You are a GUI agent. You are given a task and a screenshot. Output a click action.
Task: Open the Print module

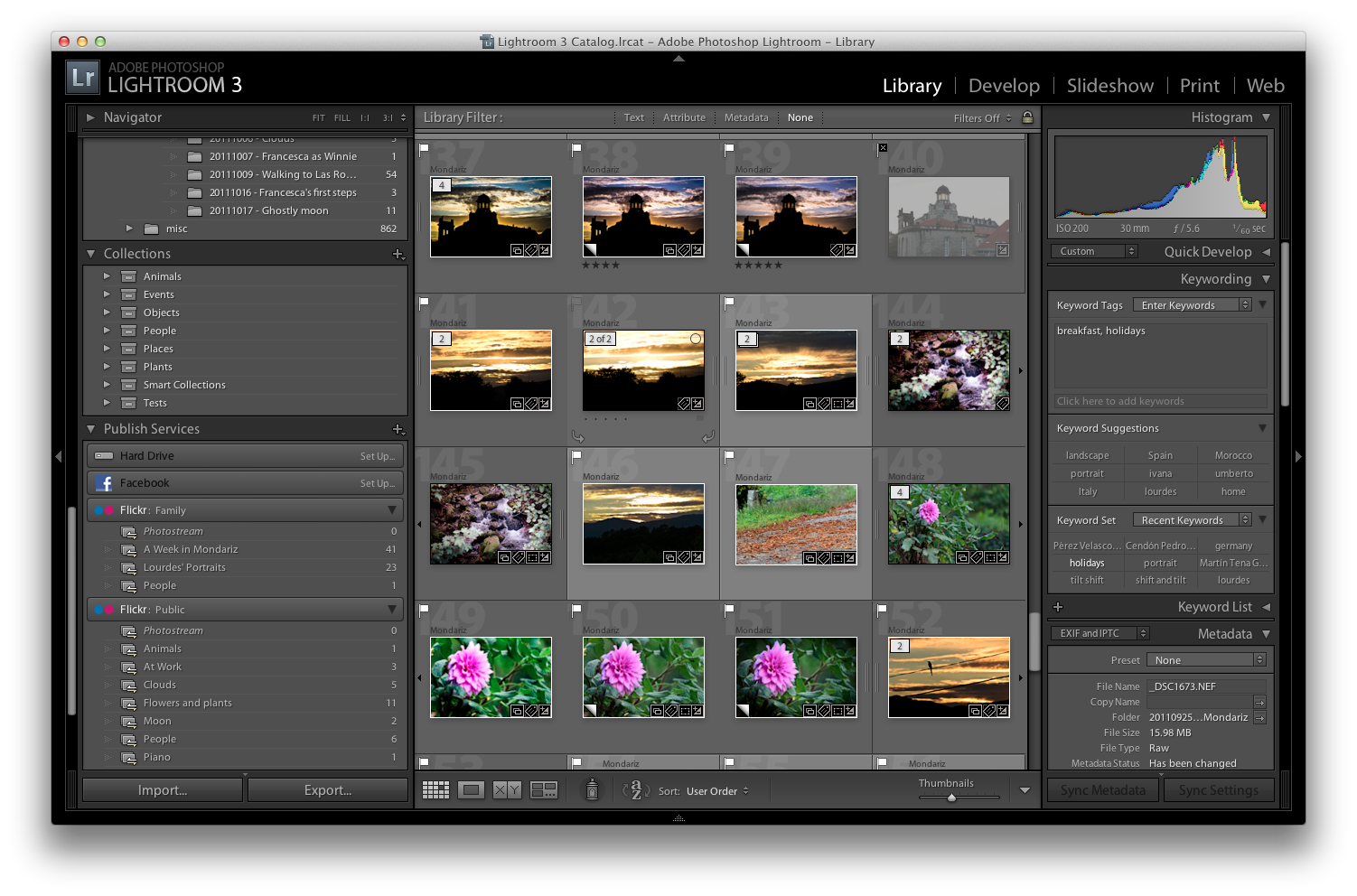[x=1199, y=86]
